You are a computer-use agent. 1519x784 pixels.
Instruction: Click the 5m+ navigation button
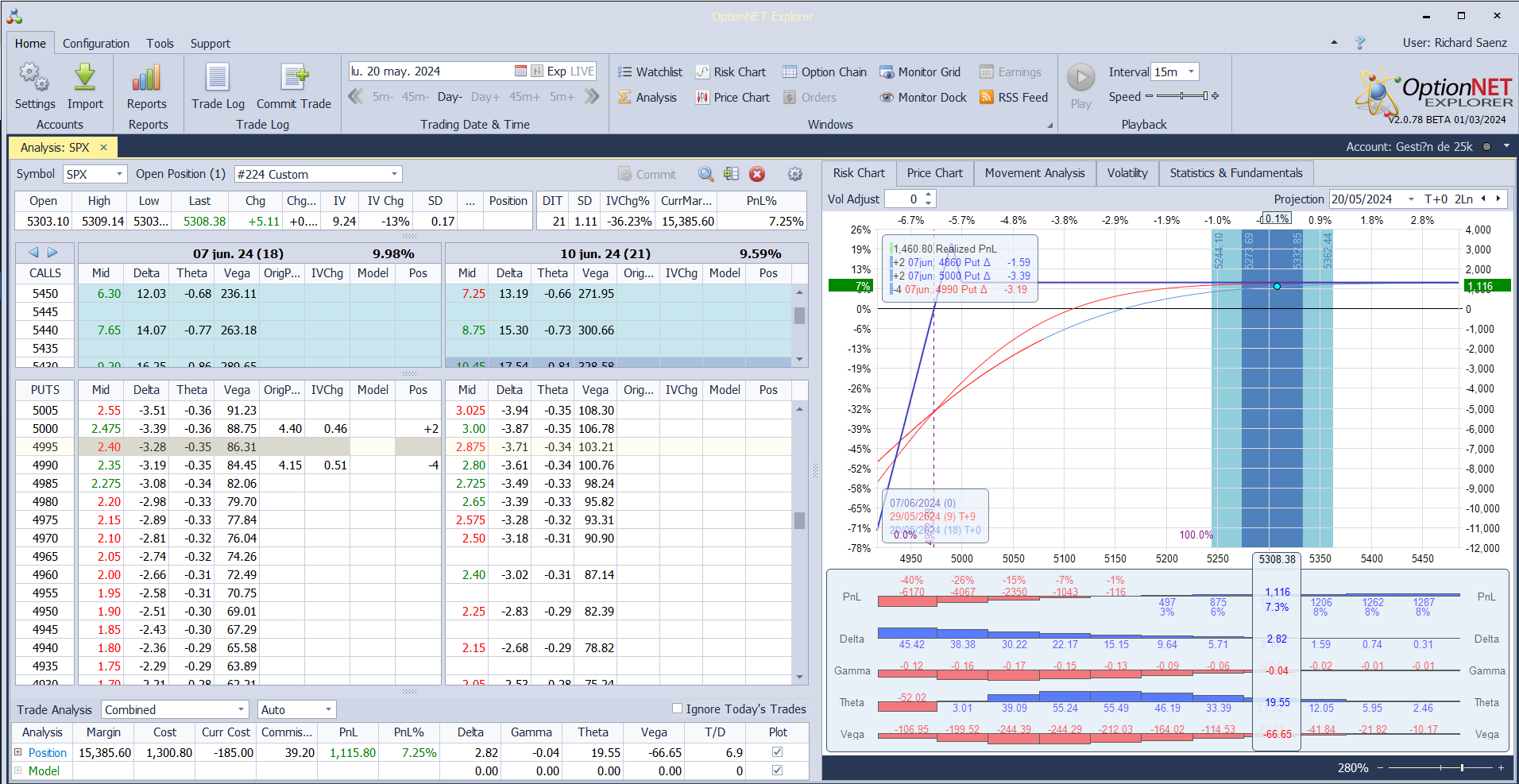click(562, 97)
